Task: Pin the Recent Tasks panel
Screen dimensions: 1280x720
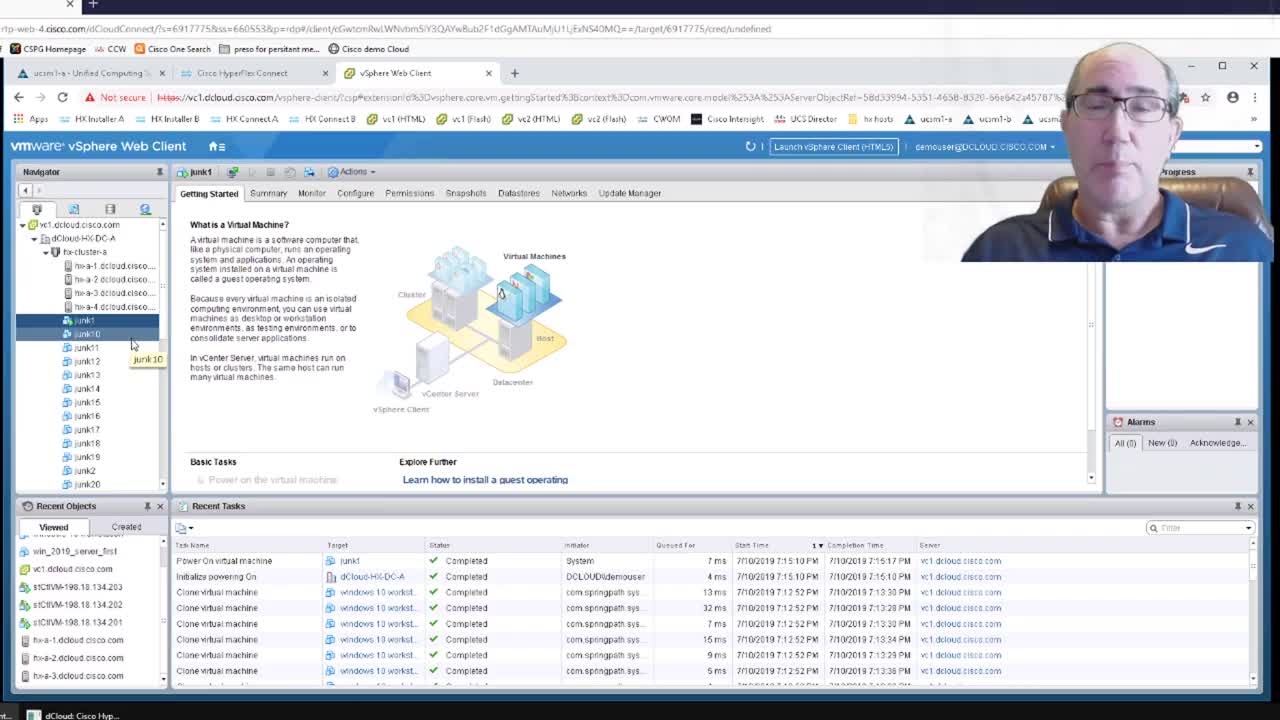Action: point(1237,506)
